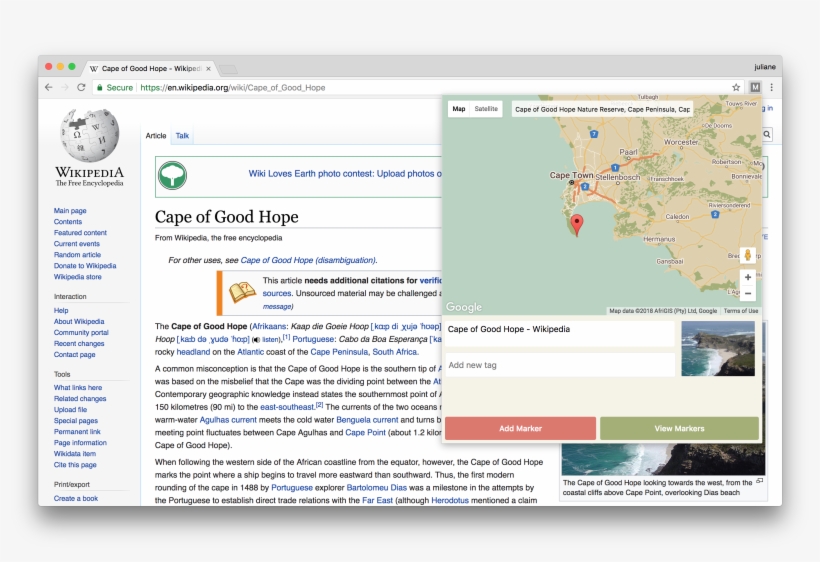This screenshot has height=562, width=820.
Task: Open the Herodotus link
Action: tap(450, 500)
